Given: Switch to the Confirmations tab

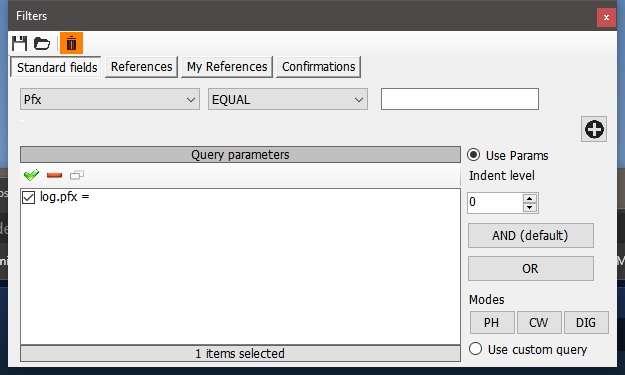Looking at the screenshot, I should click(318, 67).
